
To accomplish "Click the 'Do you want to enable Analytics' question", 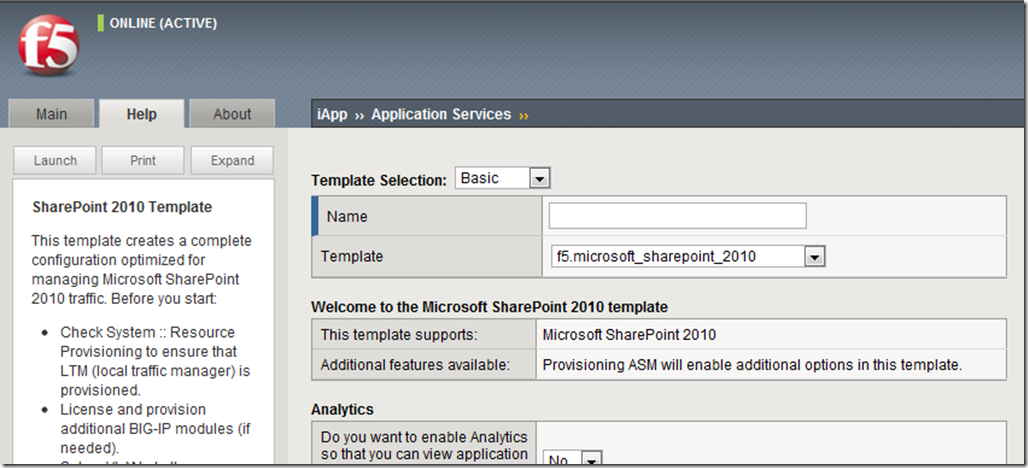I will coord(424,446).
